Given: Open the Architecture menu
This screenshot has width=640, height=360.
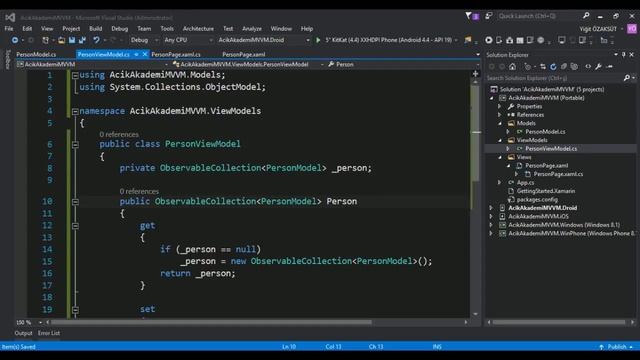Looking at the screenshot, I should click(x=198, y=29).
